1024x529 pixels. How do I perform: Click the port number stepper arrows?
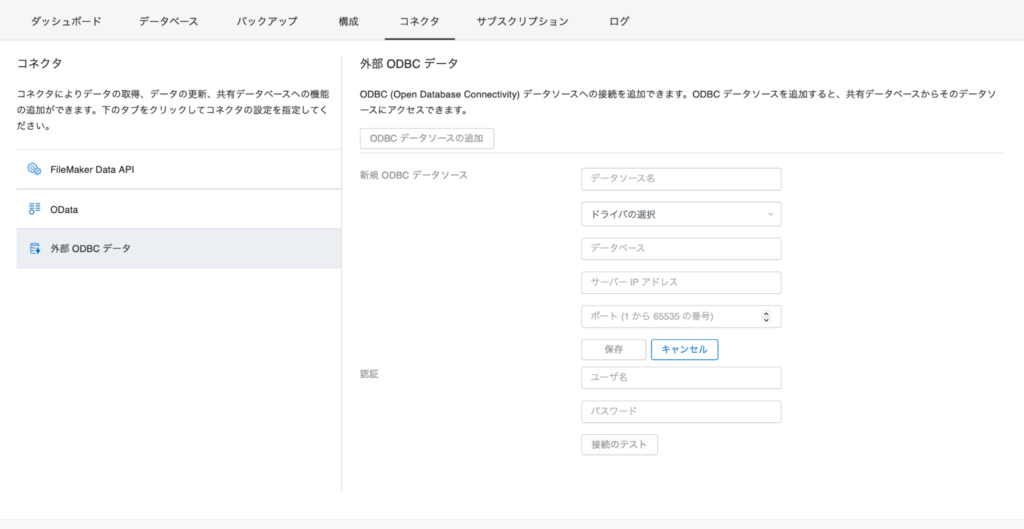(x=766, y=316)
